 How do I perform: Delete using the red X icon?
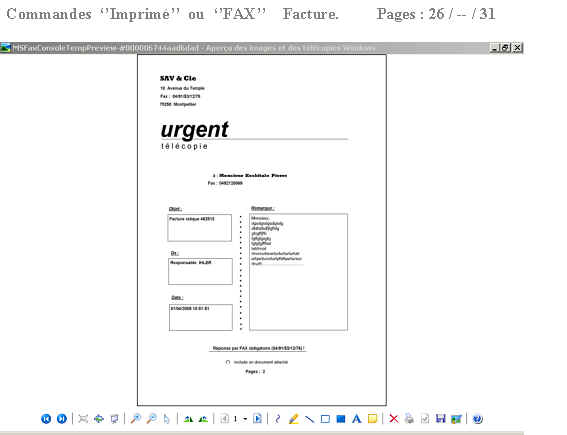pos(394,419)
